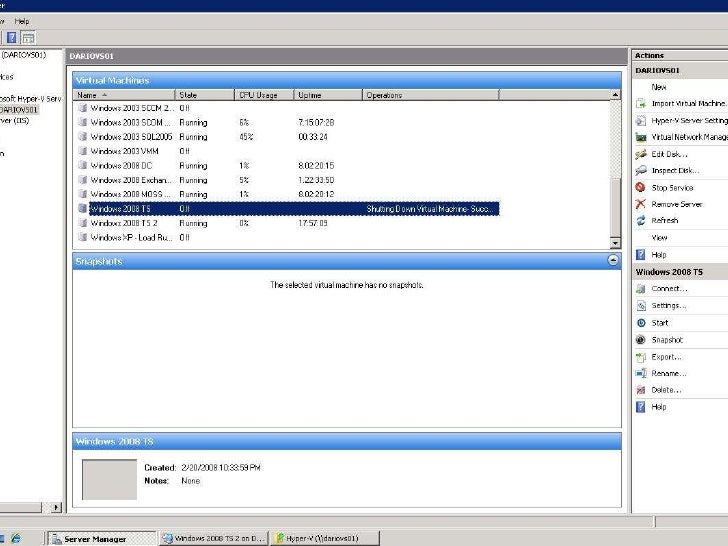This screenshot has height=546, width=728.
Task: Switch to Server Manager taskbar button
Action: pyautogui.click(x=101, y=539)
